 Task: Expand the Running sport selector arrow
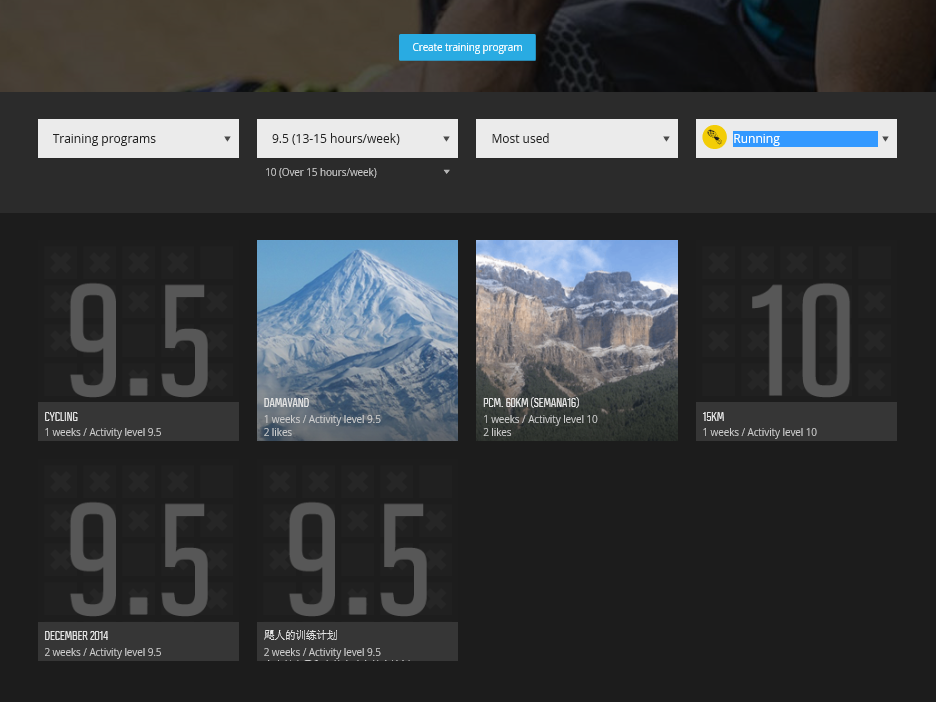coord(885,138)
